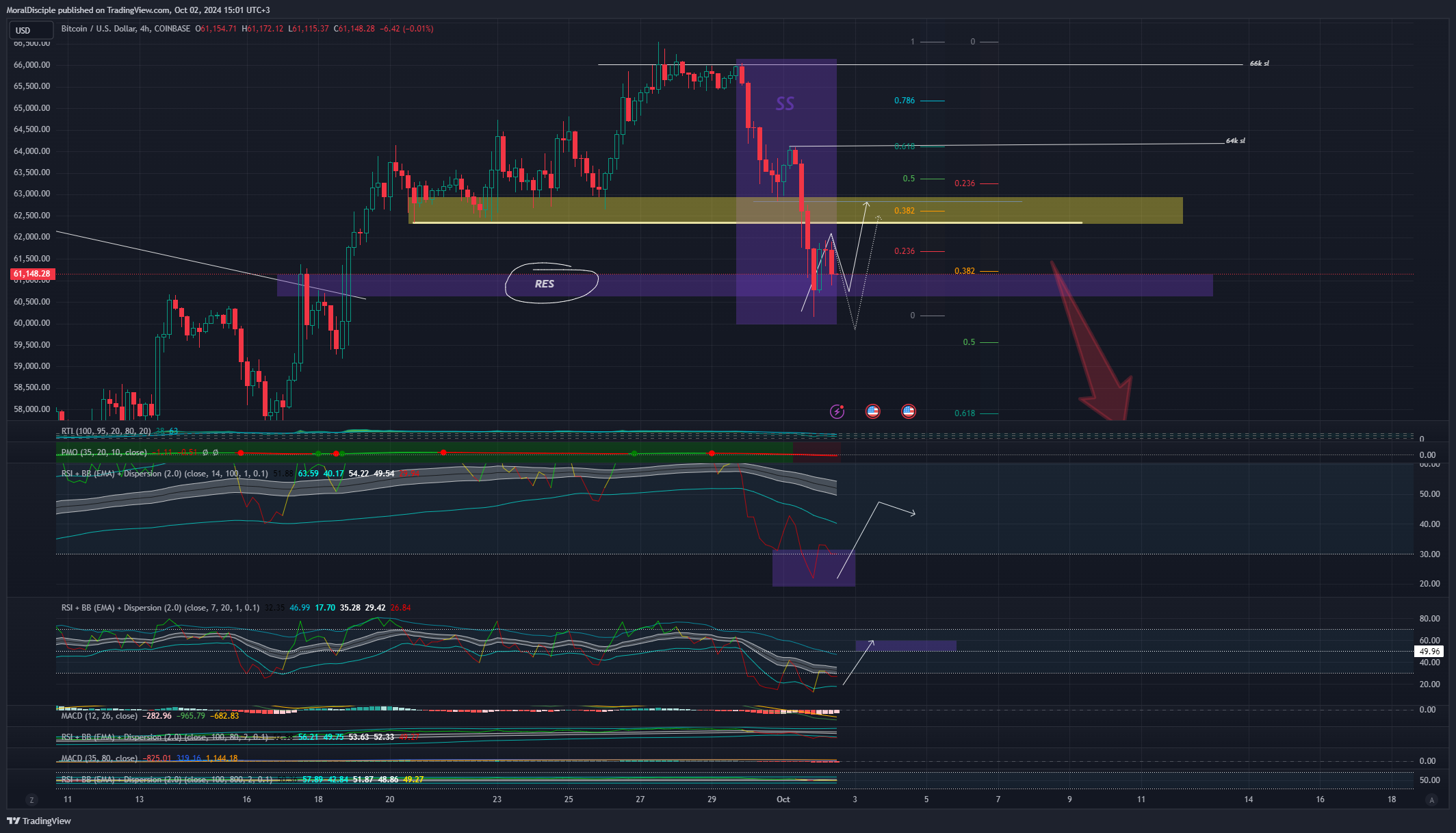Select the RSI + BB legend with close, 100, 80
The width and height of the screenshot is (1456, 833).
[x=165, y=737]
